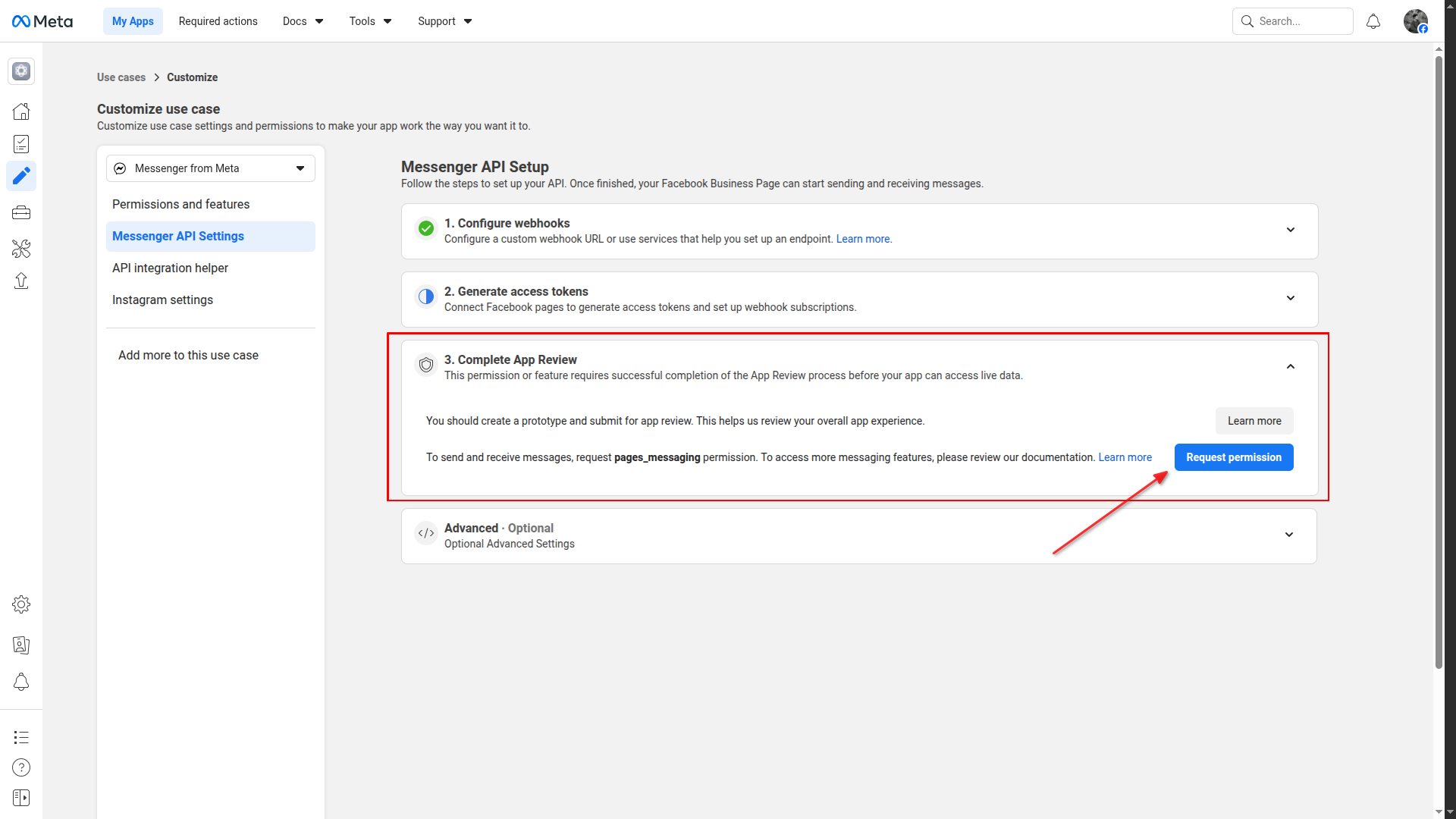The width and height of the screenshot is (1456, 819).
Task: Expand the Configure webhooks step
Action: (x=1290, y=230)
